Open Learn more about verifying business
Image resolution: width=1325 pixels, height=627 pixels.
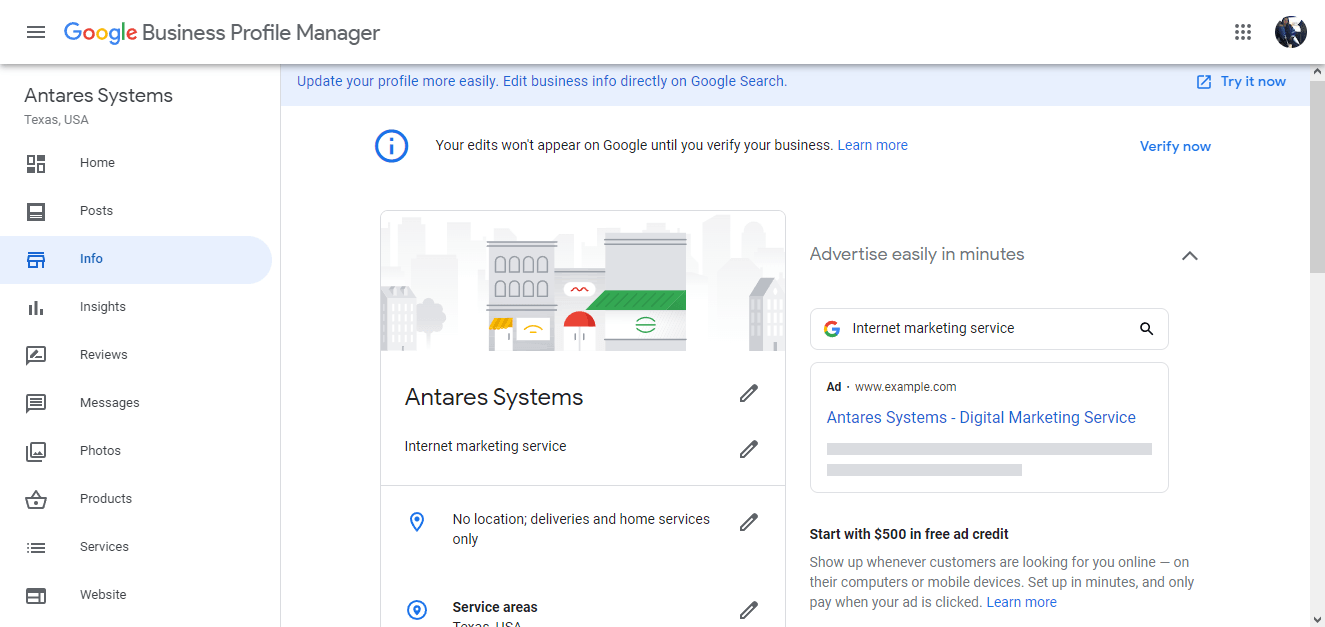coord(872,145)
